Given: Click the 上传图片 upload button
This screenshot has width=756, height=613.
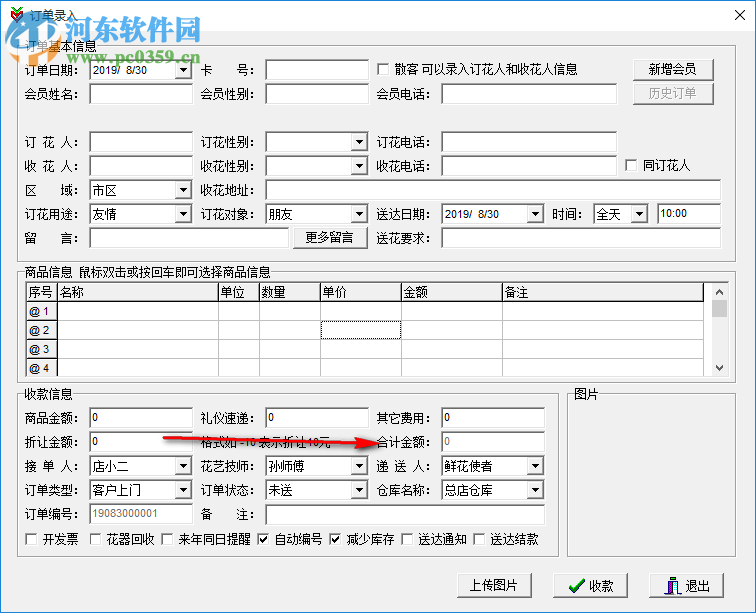Looking at the screenshot, I should pos(494,586).
